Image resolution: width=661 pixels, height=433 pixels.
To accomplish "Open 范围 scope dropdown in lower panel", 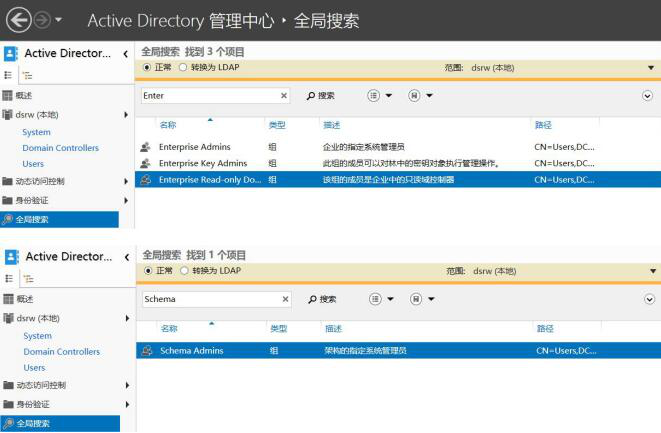I will click(x=653, y=271).
